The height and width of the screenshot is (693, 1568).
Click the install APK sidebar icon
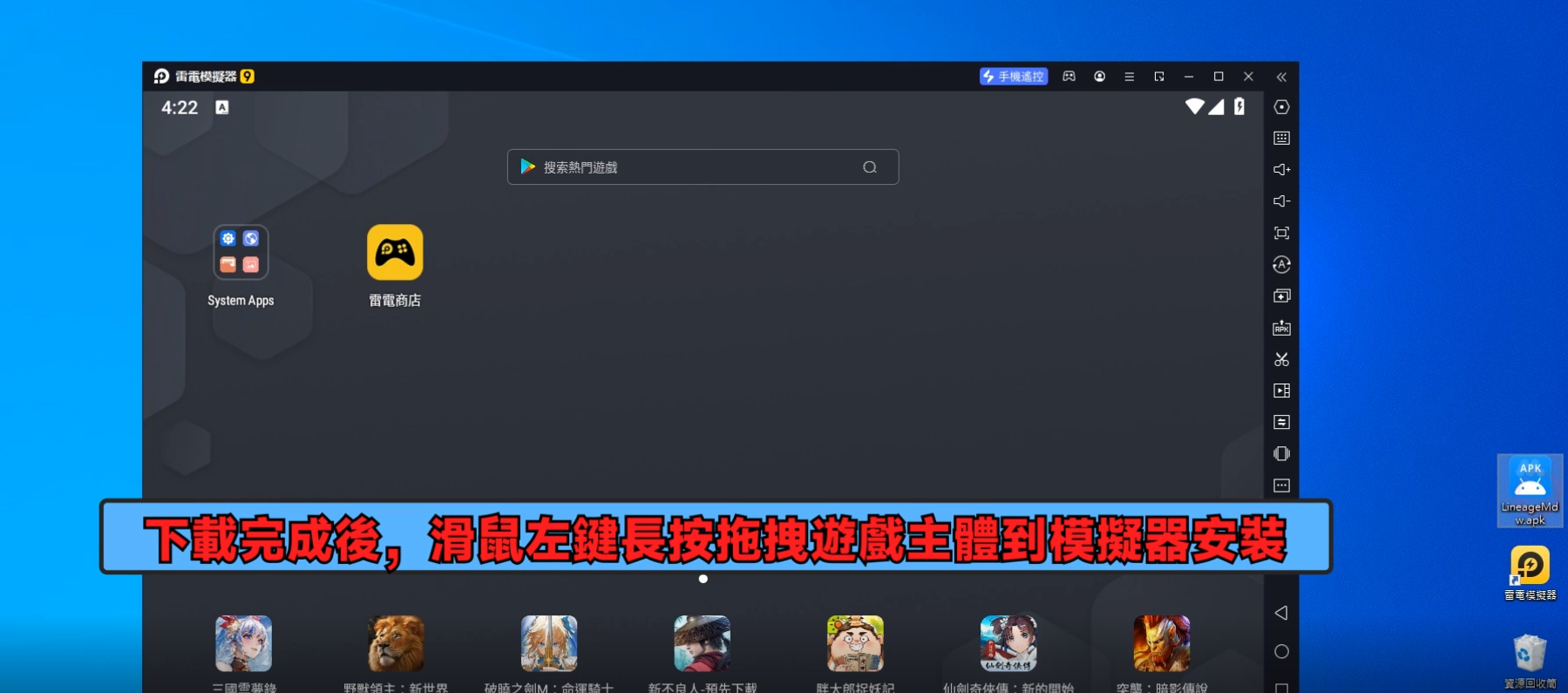point(1281,328)
